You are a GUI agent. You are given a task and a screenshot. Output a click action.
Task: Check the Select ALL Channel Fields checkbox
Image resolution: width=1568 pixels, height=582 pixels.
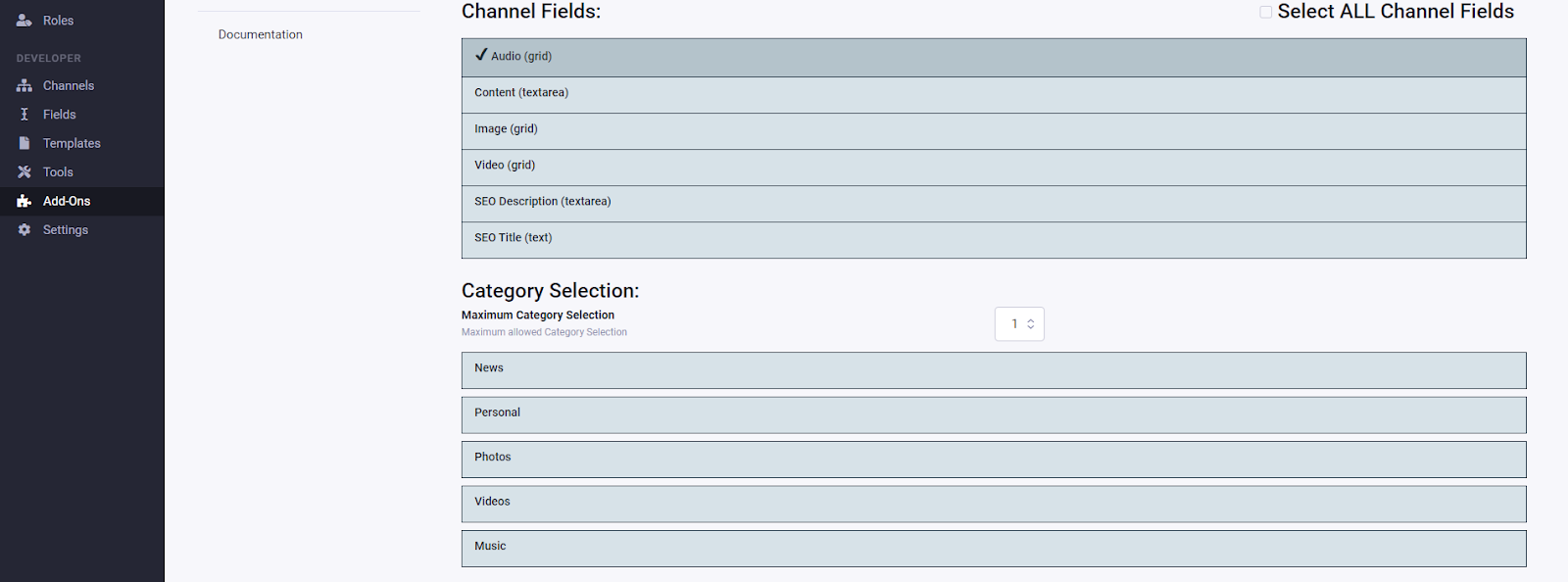1265,12
